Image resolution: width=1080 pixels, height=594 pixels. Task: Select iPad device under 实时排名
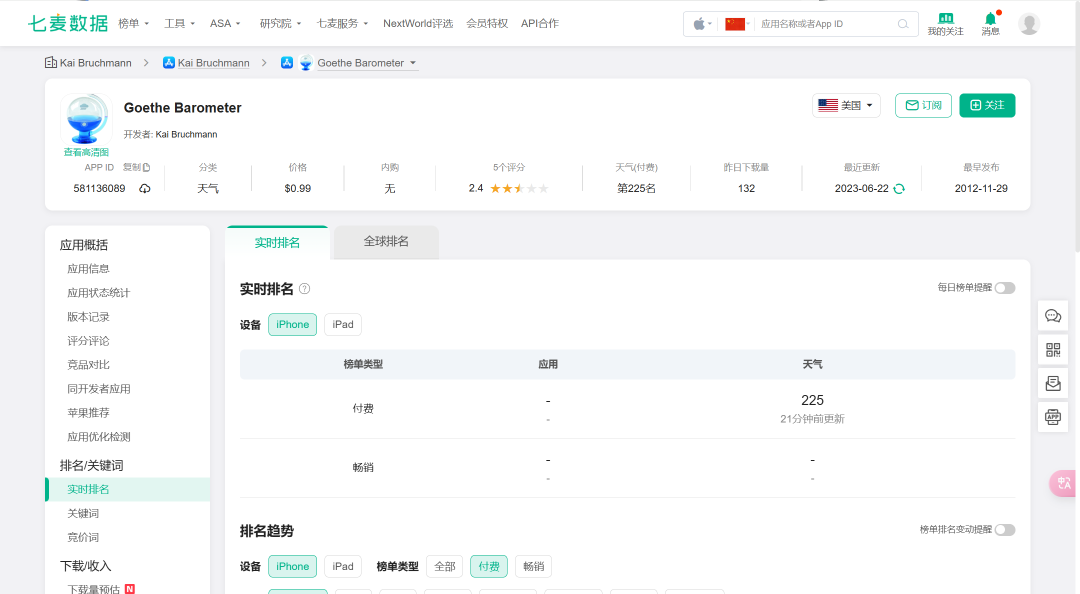(x=343, y=325)
